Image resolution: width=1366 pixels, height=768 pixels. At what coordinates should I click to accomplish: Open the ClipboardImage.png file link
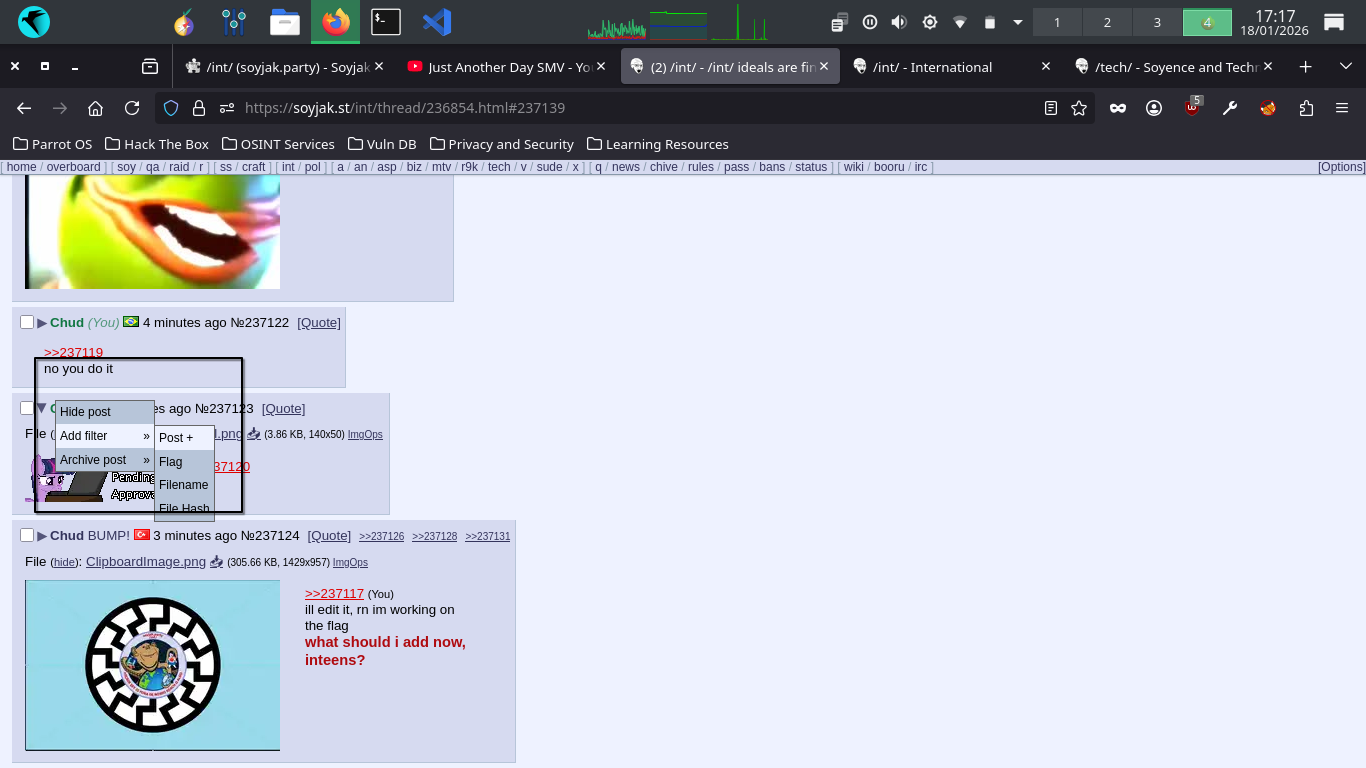click(x=146, y=562)
